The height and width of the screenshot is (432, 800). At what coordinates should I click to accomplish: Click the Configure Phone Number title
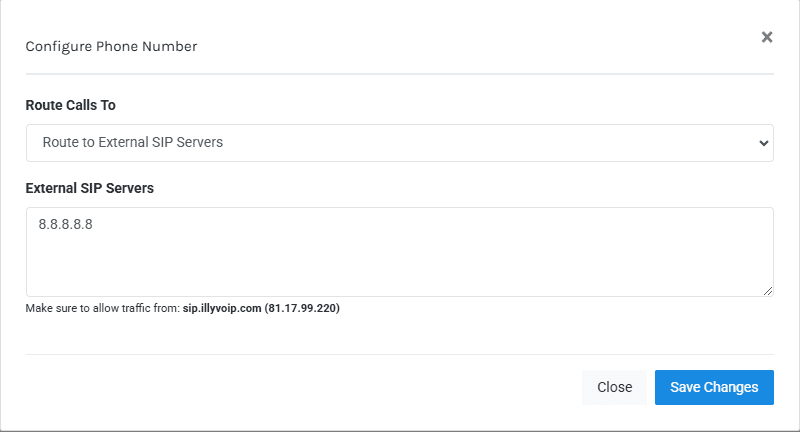point(111,46)
